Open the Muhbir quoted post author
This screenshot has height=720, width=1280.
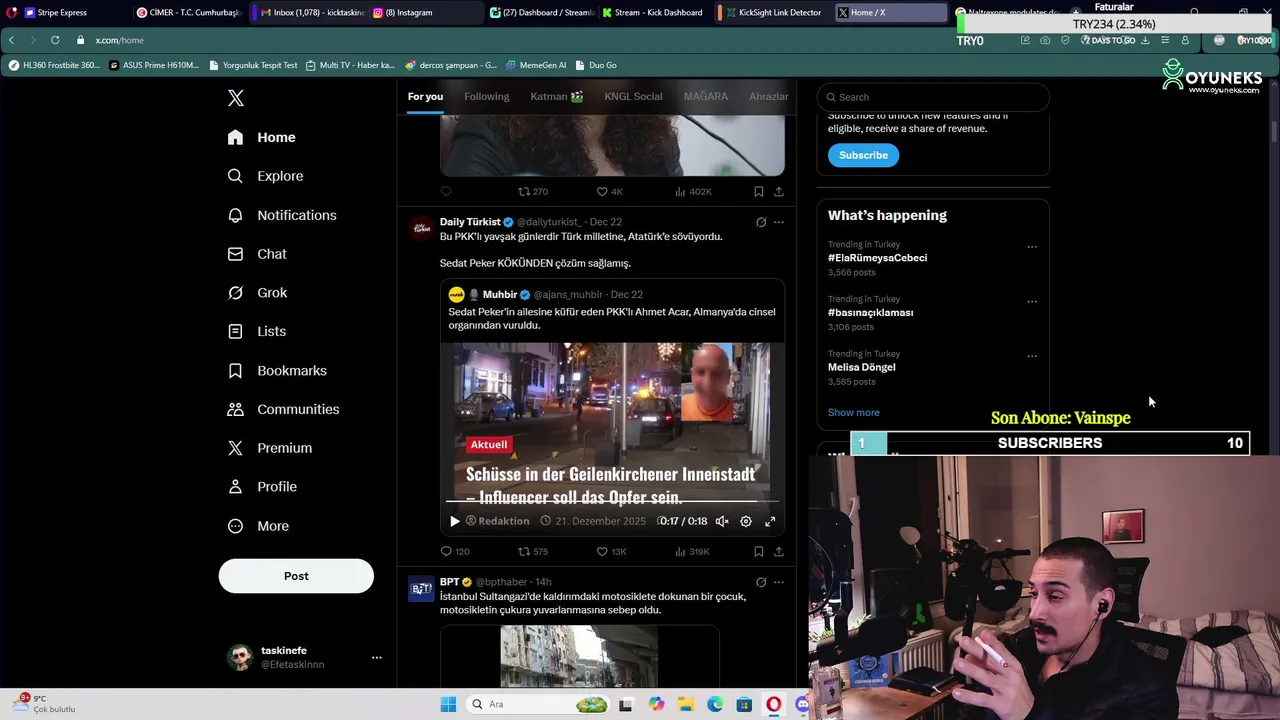(x=500, y=294)
